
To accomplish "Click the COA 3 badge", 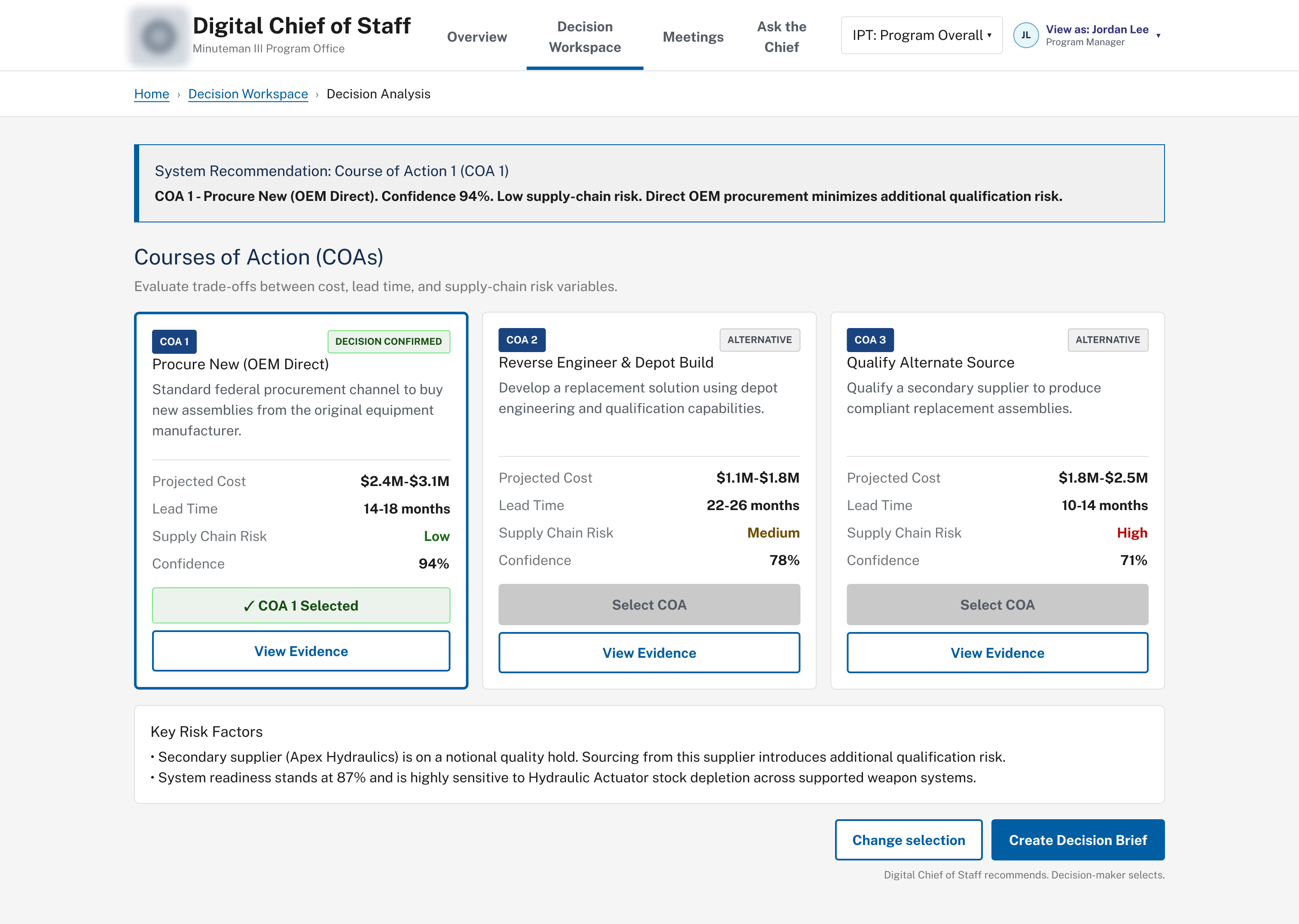I will 870,340.
